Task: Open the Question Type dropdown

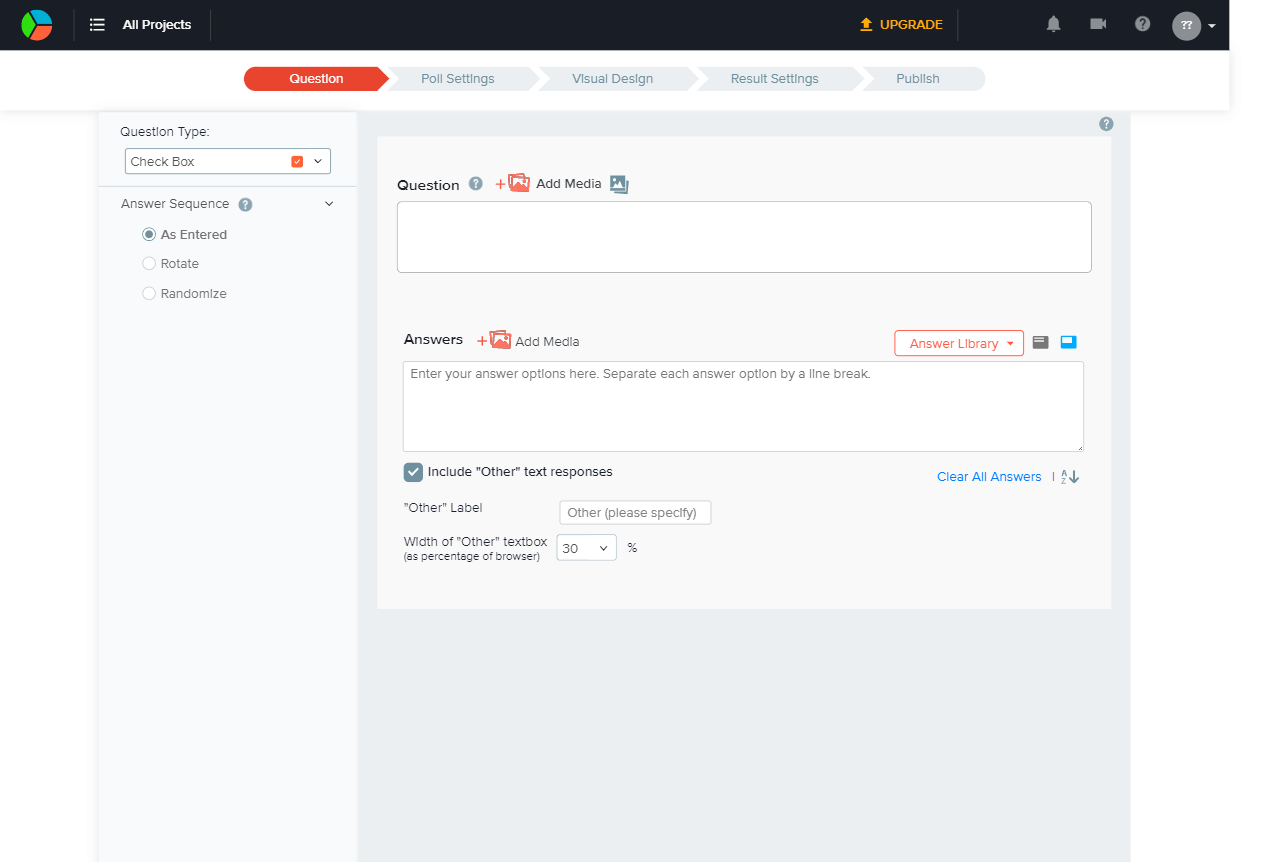Action: (228, 161)
